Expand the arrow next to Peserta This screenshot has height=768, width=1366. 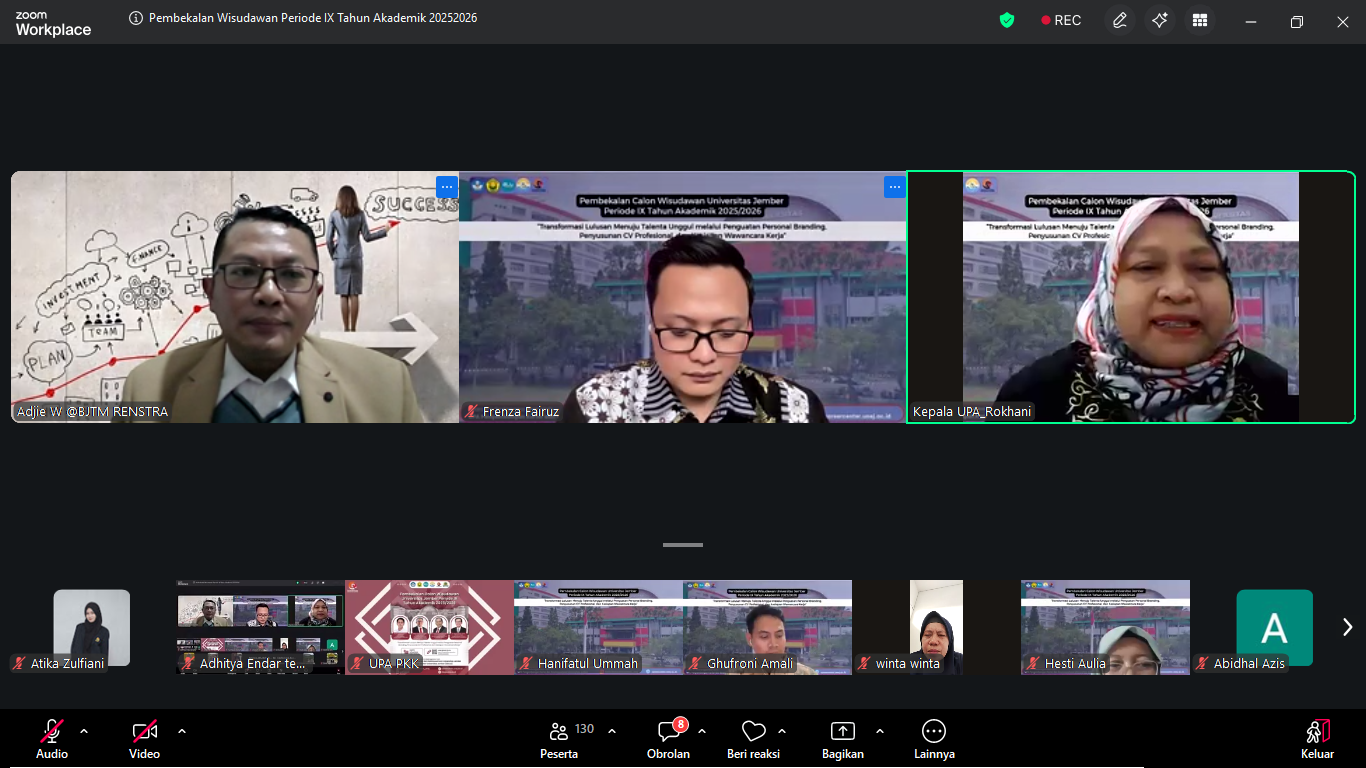(612, 731)
